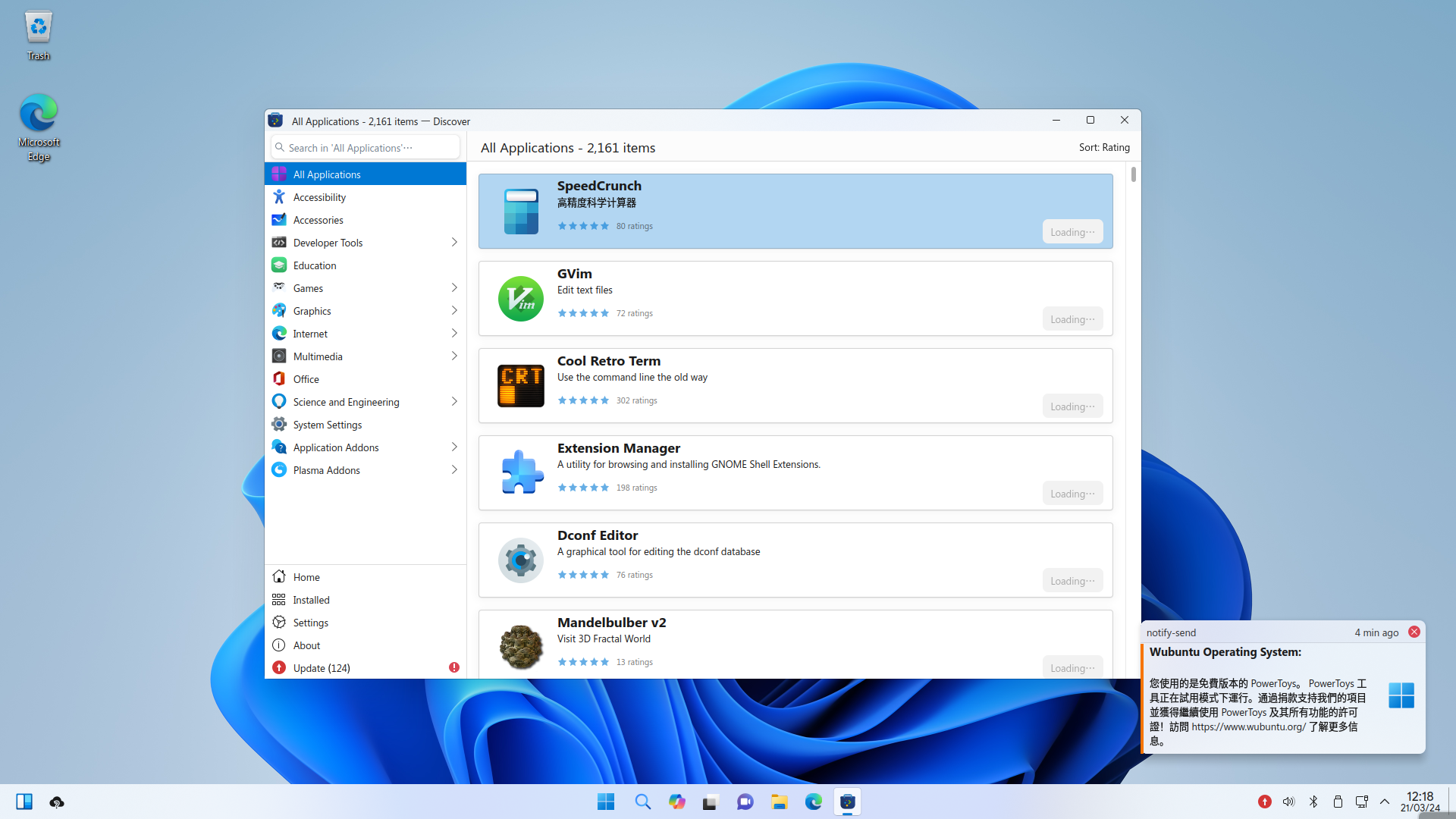Open the Update (124) page
1456x819 pixels.
[x=322, y=668]
